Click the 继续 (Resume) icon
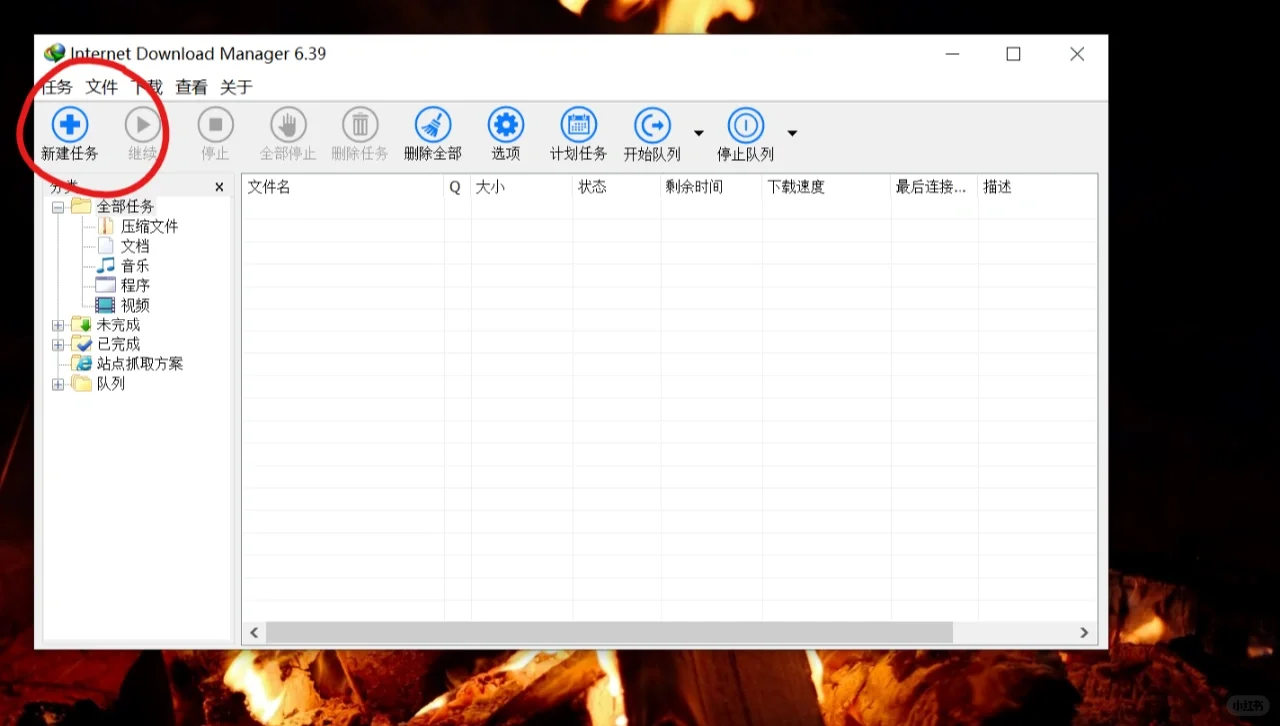Image resolution: width=1280 pixels, height=726 pixels. click(x=143, y=124)
